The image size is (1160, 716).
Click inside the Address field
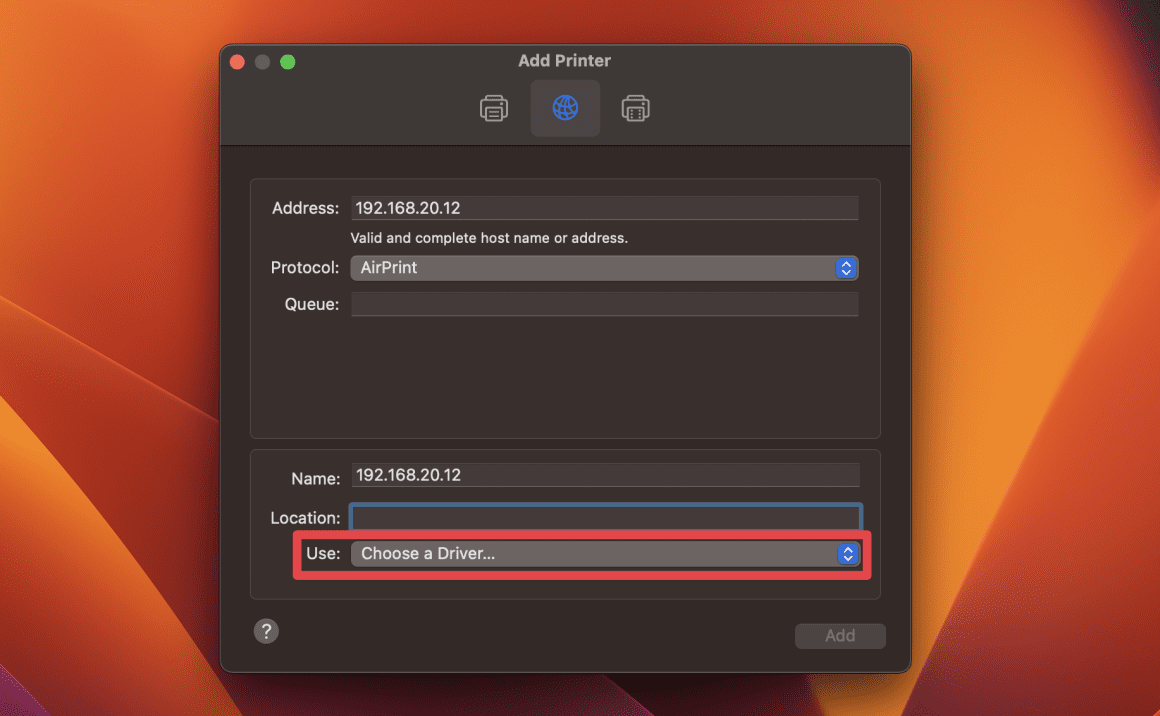[x=605, y=207]
